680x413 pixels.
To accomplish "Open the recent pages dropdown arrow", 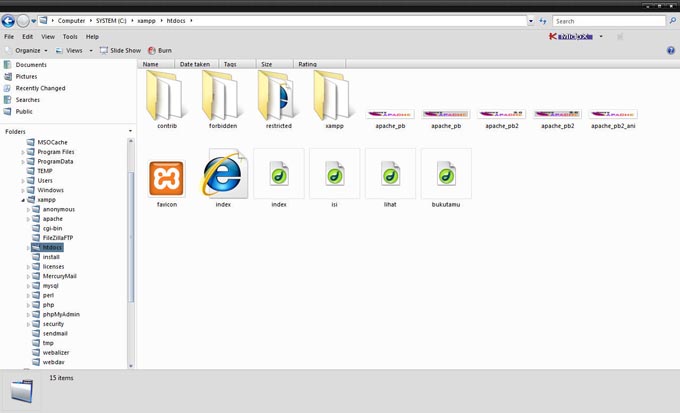I will click(x=33, y=21).
